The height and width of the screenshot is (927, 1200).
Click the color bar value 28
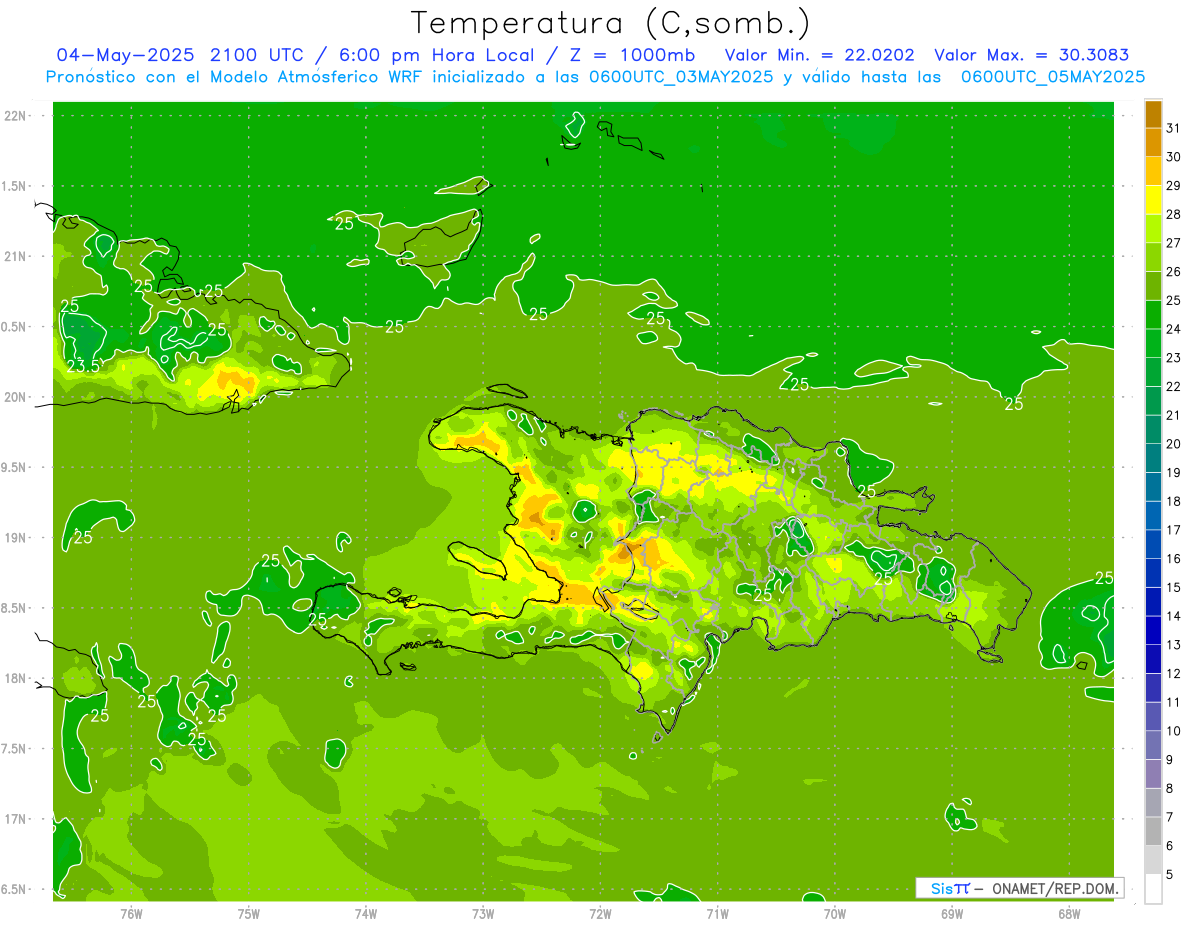click(x=1173, y=215)
